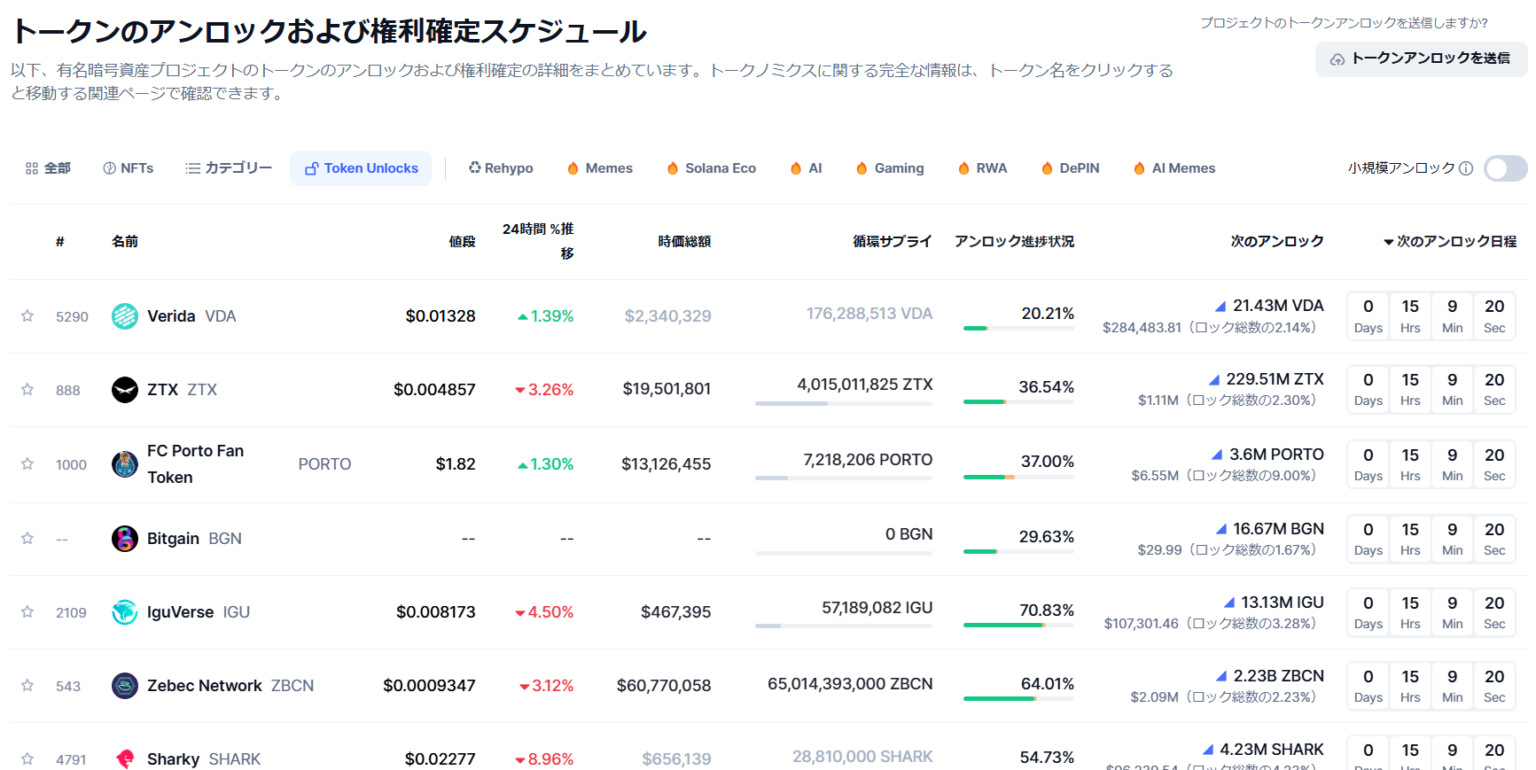The width and height of the screenshot is (1536, 770).
Task: Add ZTX to favorites via star icon
Action: point(27,389)
